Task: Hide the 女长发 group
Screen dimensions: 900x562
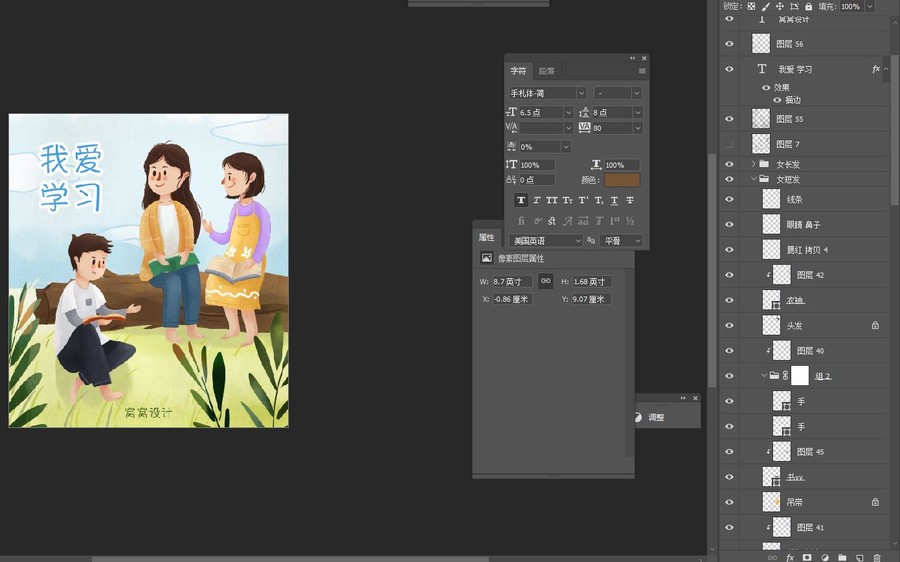Action: (729, 164)
